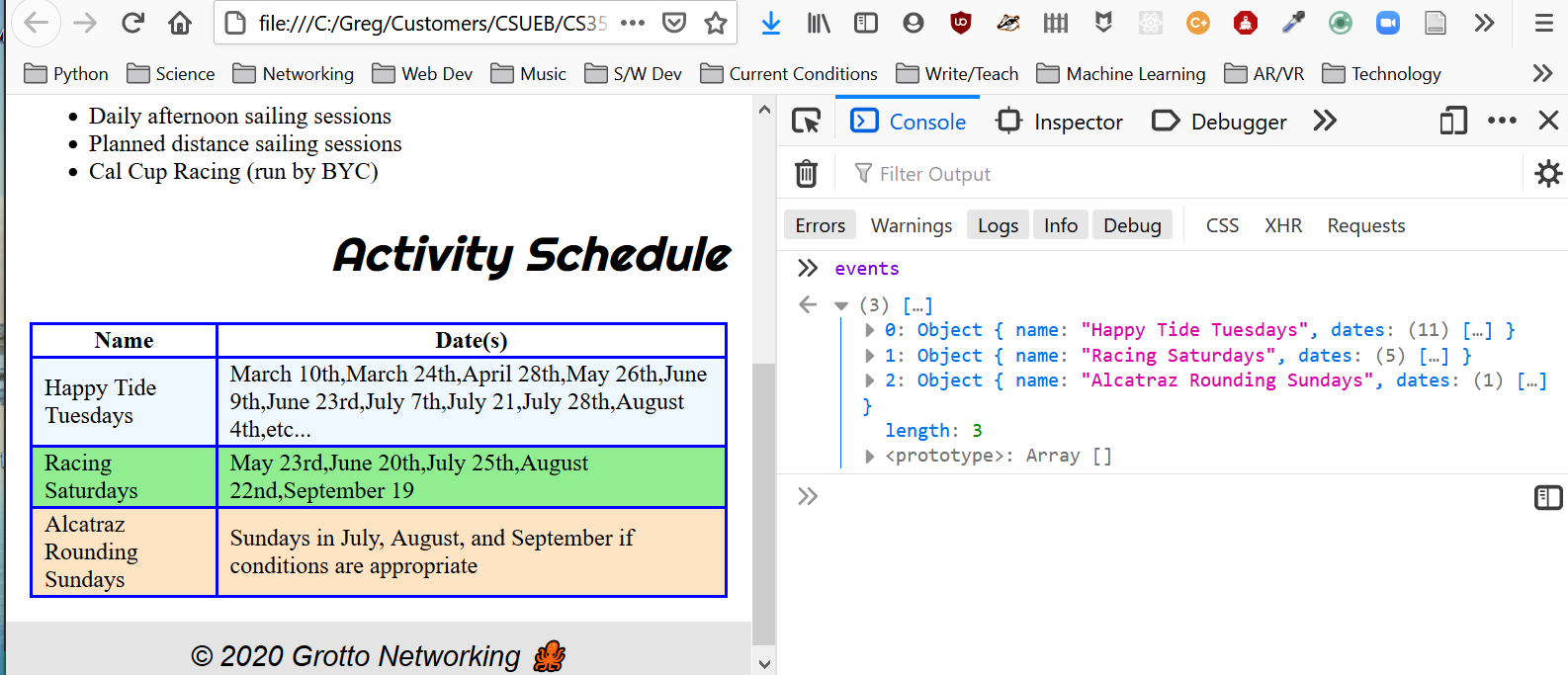The image size is (1568, 675).
Task: Close the developer tools panel
Action: [1548, 121]
